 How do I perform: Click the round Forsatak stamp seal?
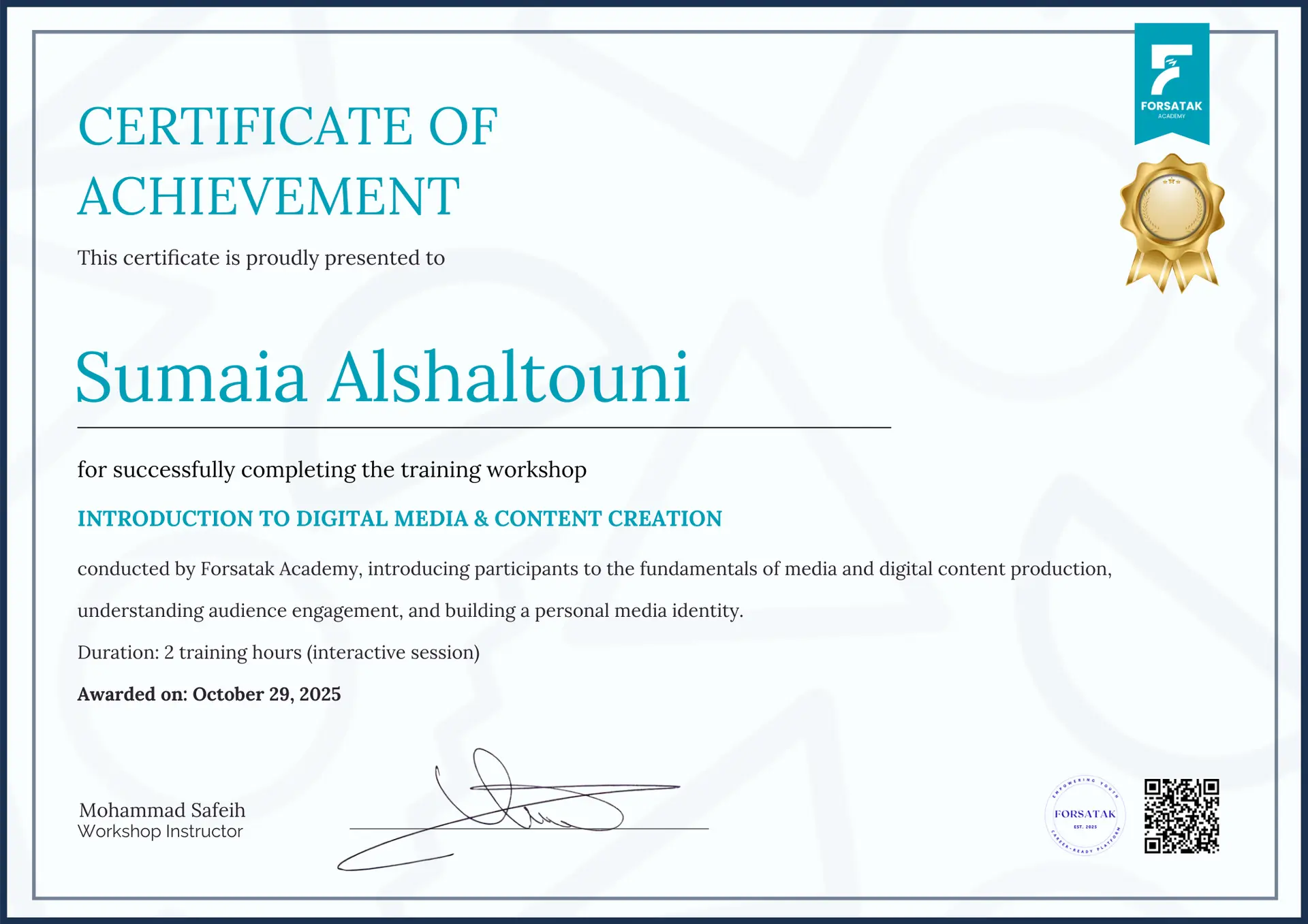pos(1085,815)
